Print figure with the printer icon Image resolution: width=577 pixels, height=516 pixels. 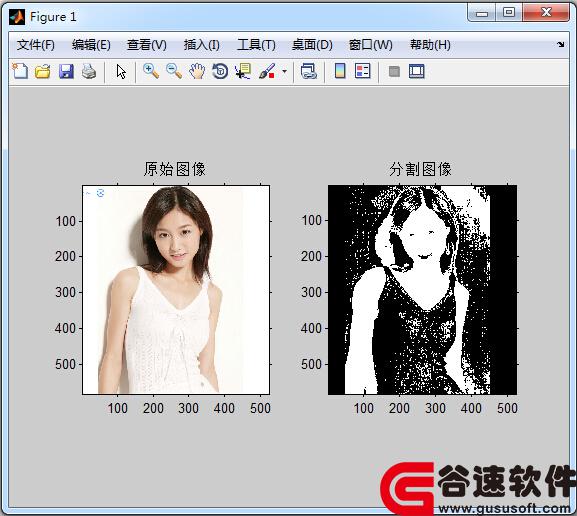(x=89, y=71)
